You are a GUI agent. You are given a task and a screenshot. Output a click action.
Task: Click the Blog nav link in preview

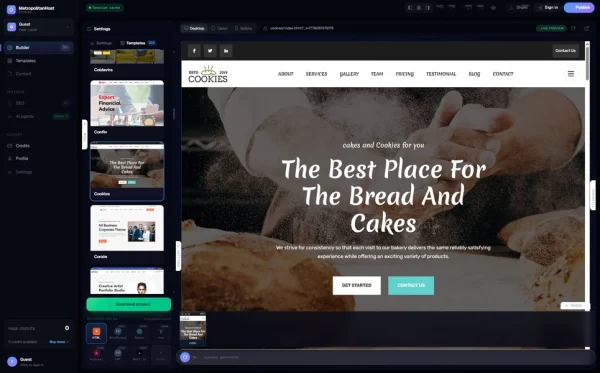[474, 74]
